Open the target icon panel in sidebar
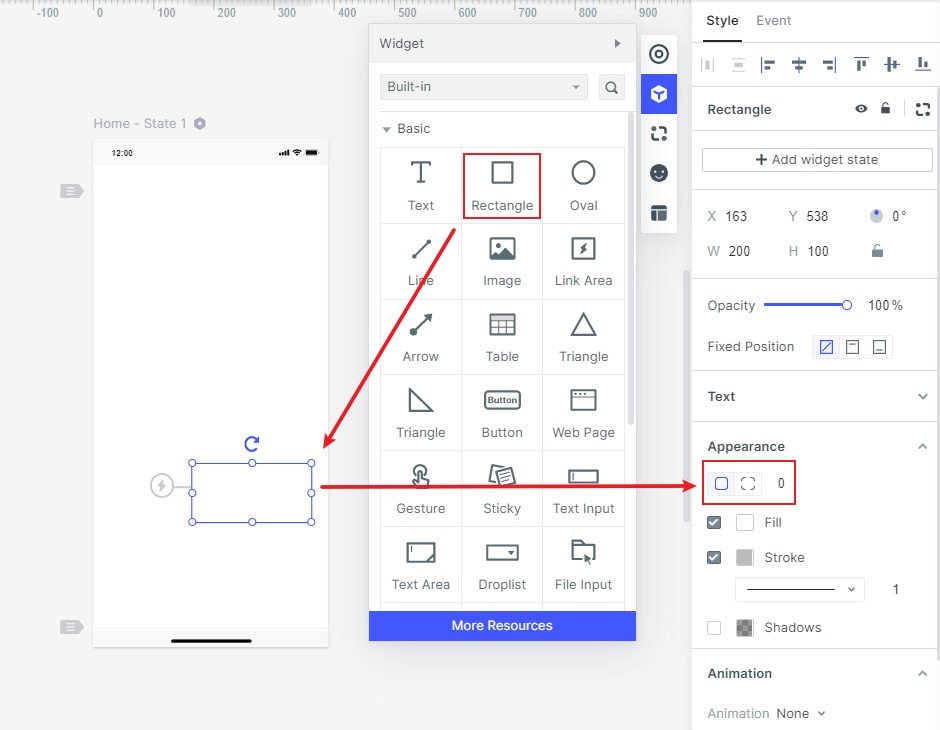This screenshot has width=940, height=730. (659, 54)
